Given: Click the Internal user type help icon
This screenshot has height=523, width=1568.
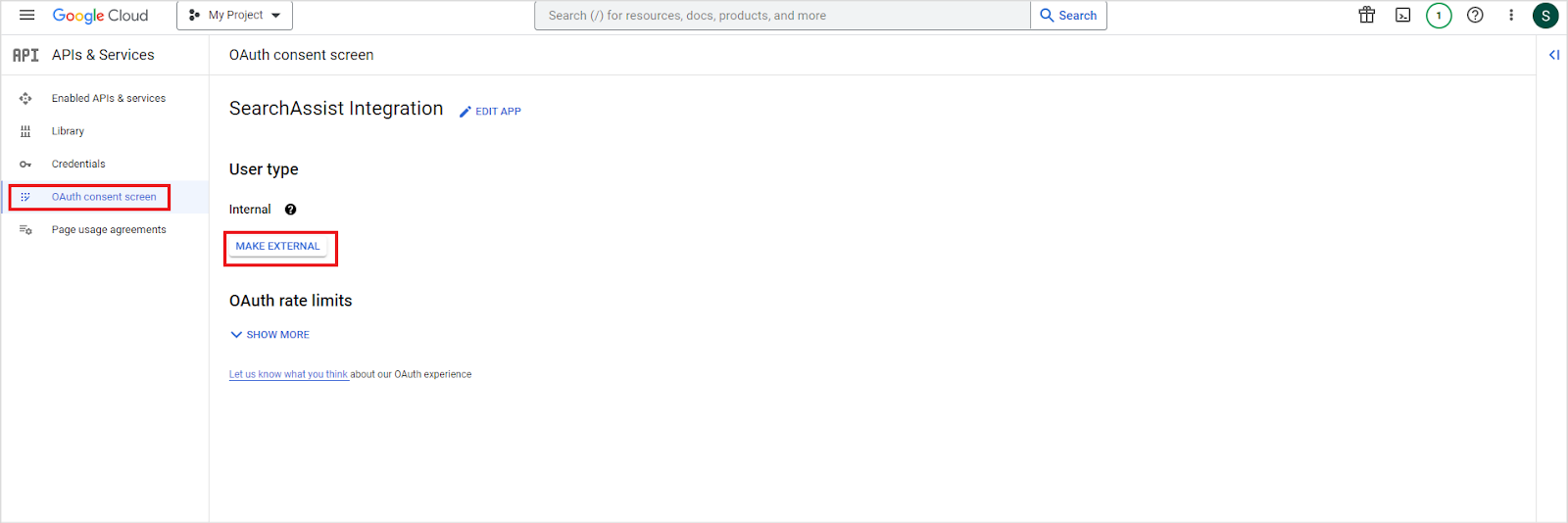Looking at the screenshot, I should pyautogui.click(x=290, y=210).
